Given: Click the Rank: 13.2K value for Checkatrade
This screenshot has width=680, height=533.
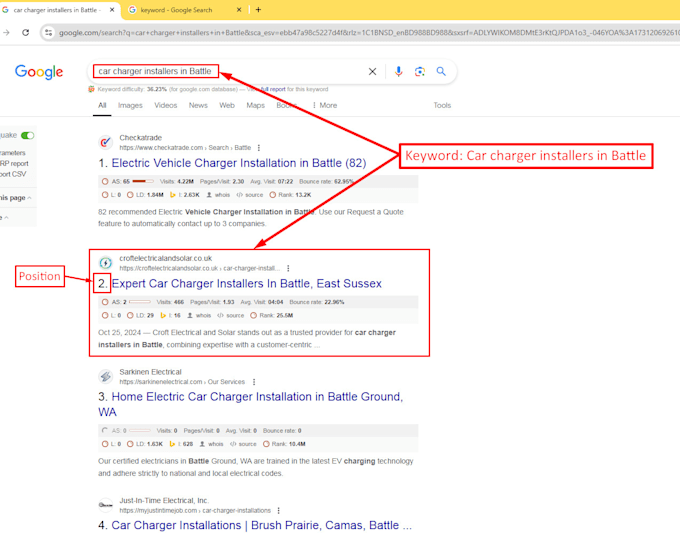Looking at the screenshot, I should click(290, 195).
